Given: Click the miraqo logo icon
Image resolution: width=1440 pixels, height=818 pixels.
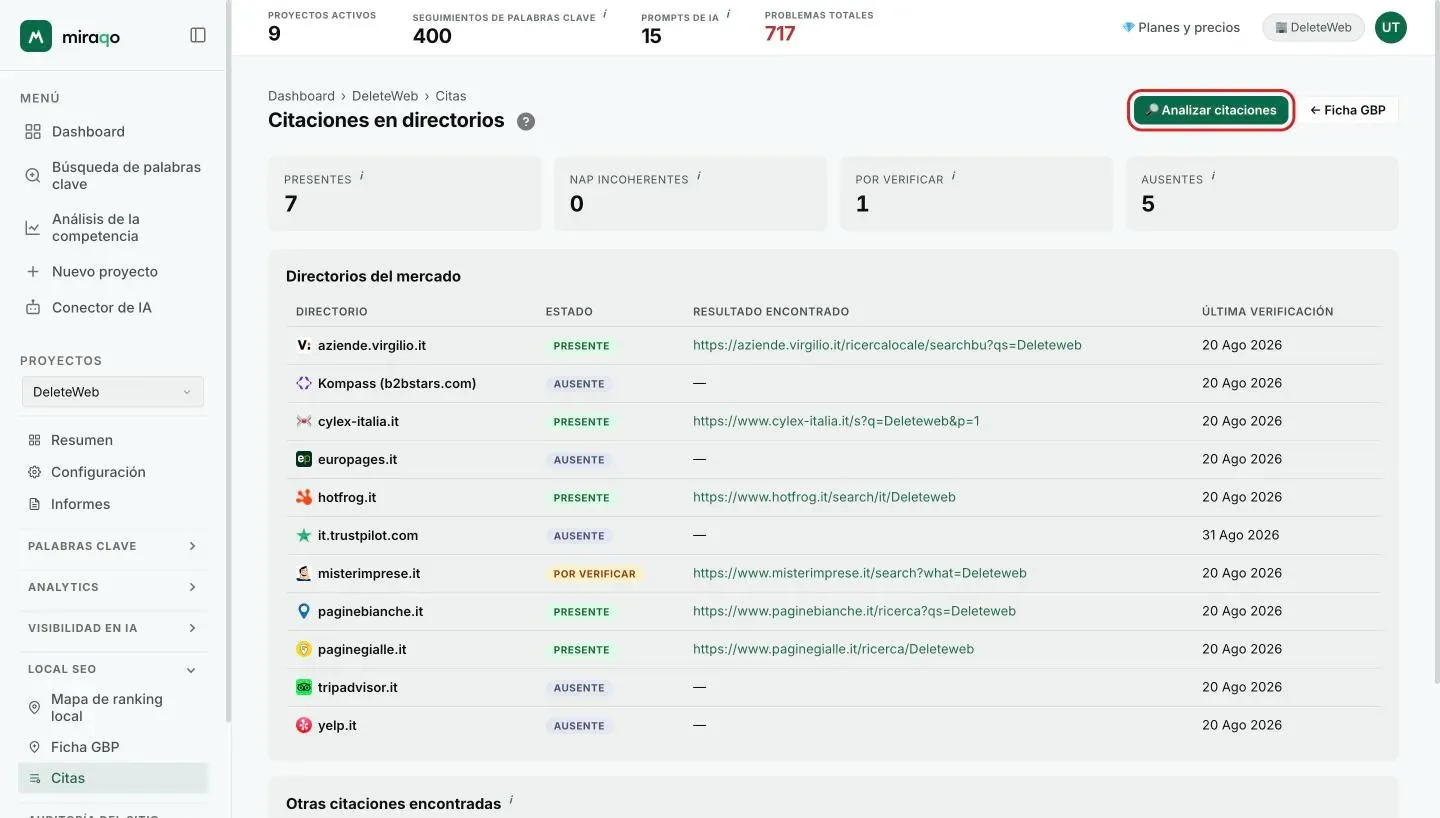Looking at the screenshot, I should pyautogui.click(x=36, y=36).
